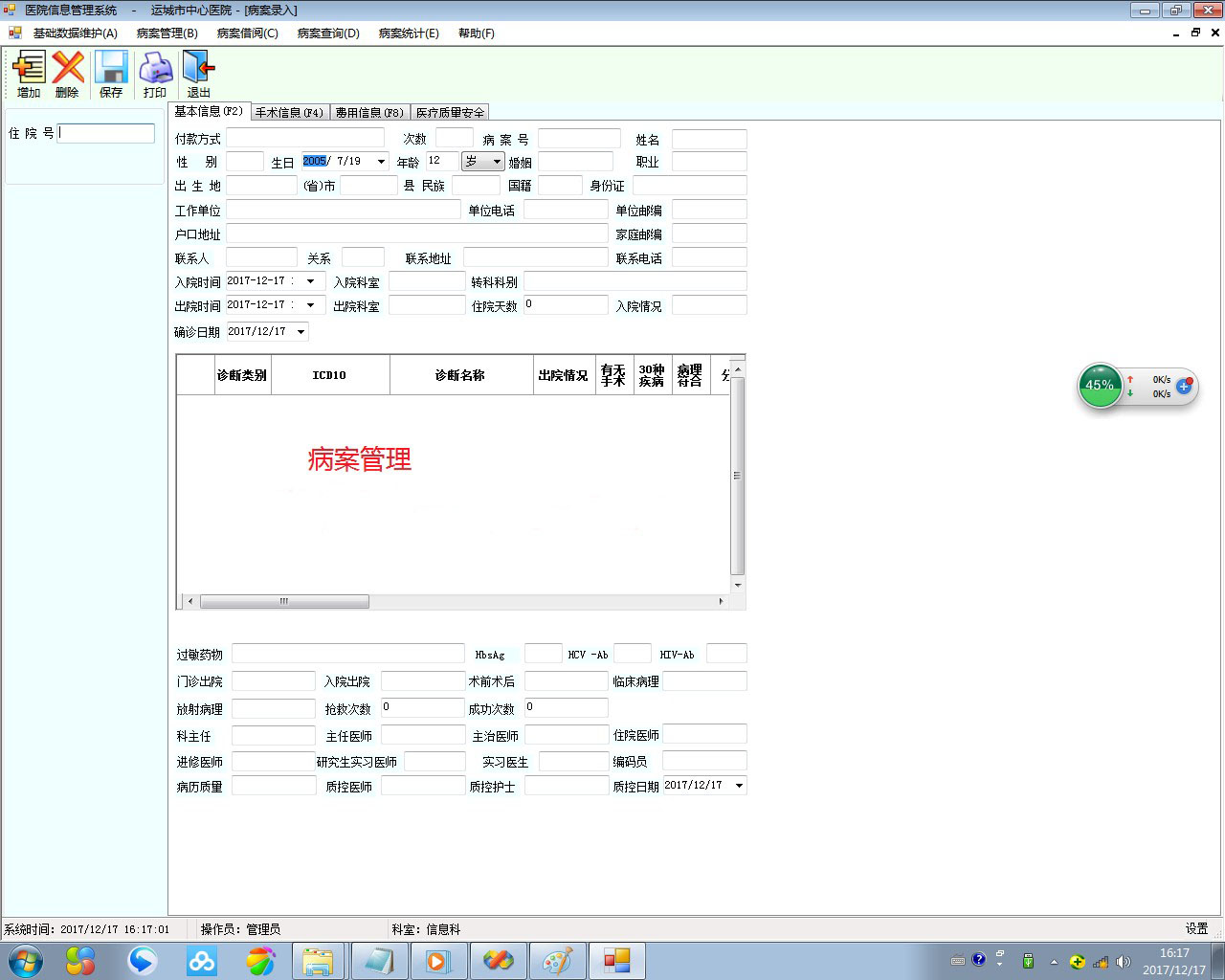Open the Windows Start orb
This screenshot has width=1225, height=980.
(x=25, y=961)
